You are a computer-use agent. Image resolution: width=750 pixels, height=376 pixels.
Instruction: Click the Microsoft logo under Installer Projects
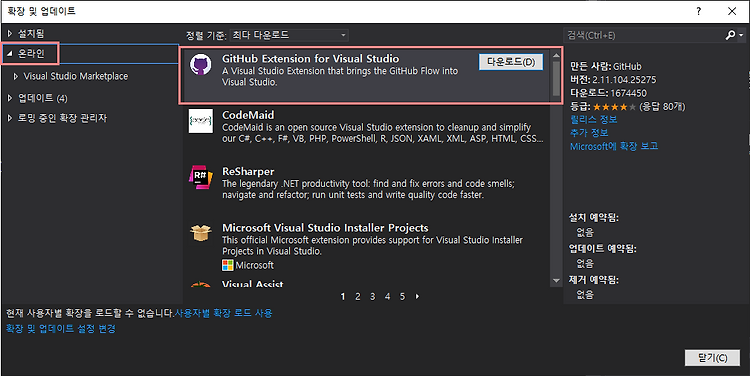[228, 265]
